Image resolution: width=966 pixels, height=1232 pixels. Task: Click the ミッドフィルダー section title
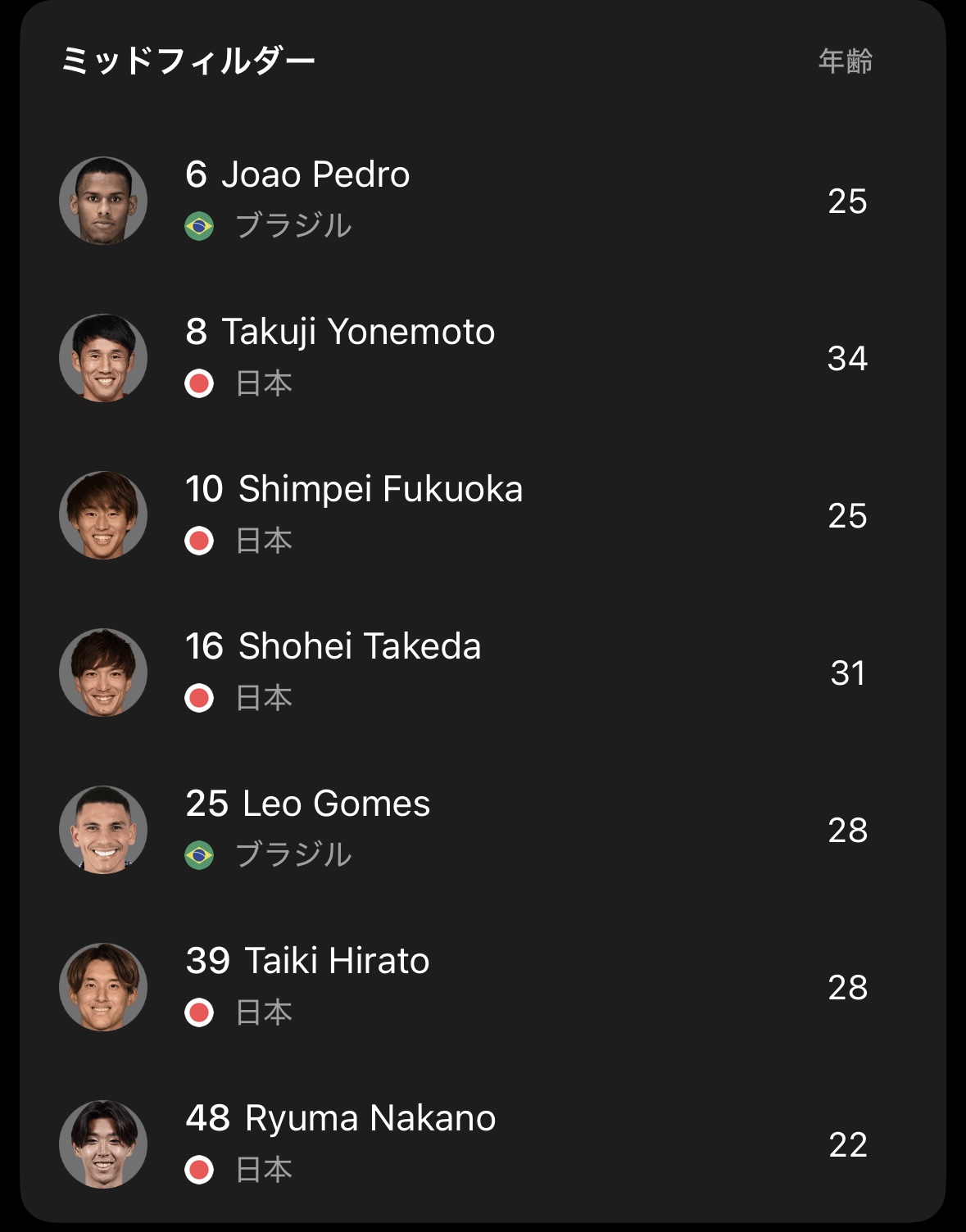pos(188,61)
